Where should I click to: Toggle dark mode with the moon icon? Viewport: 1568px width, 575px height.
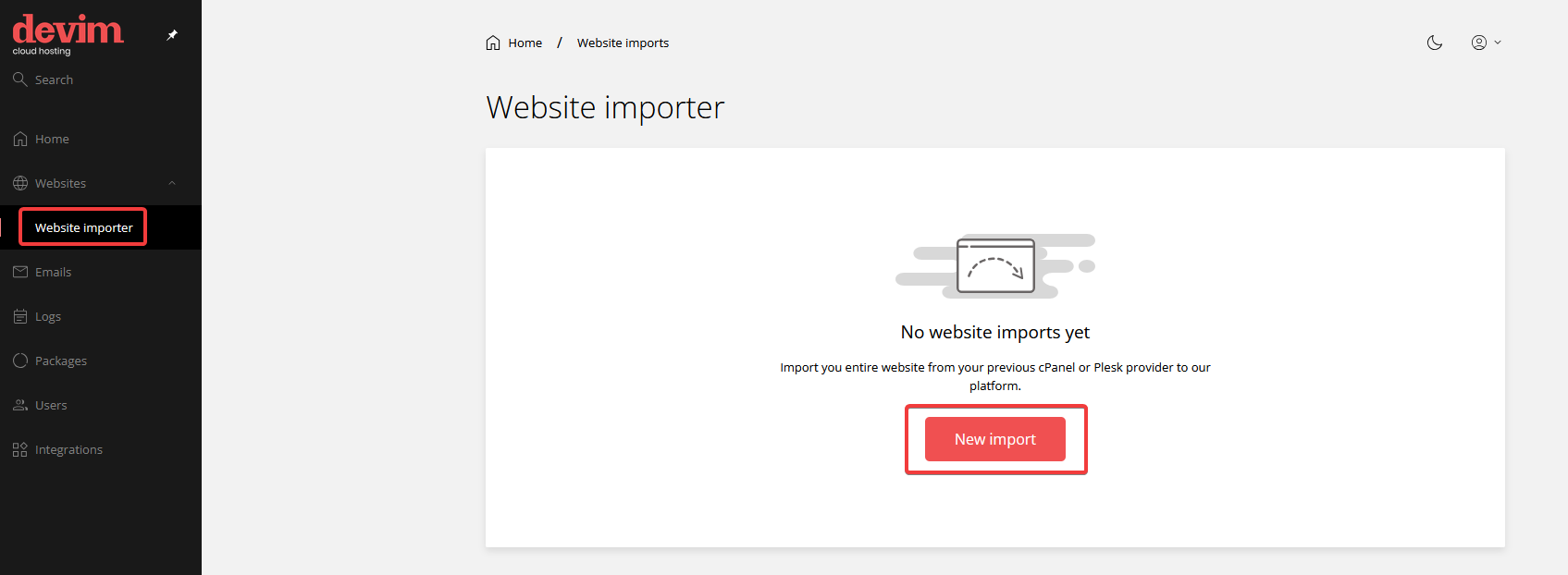(x=1435, y=43)
